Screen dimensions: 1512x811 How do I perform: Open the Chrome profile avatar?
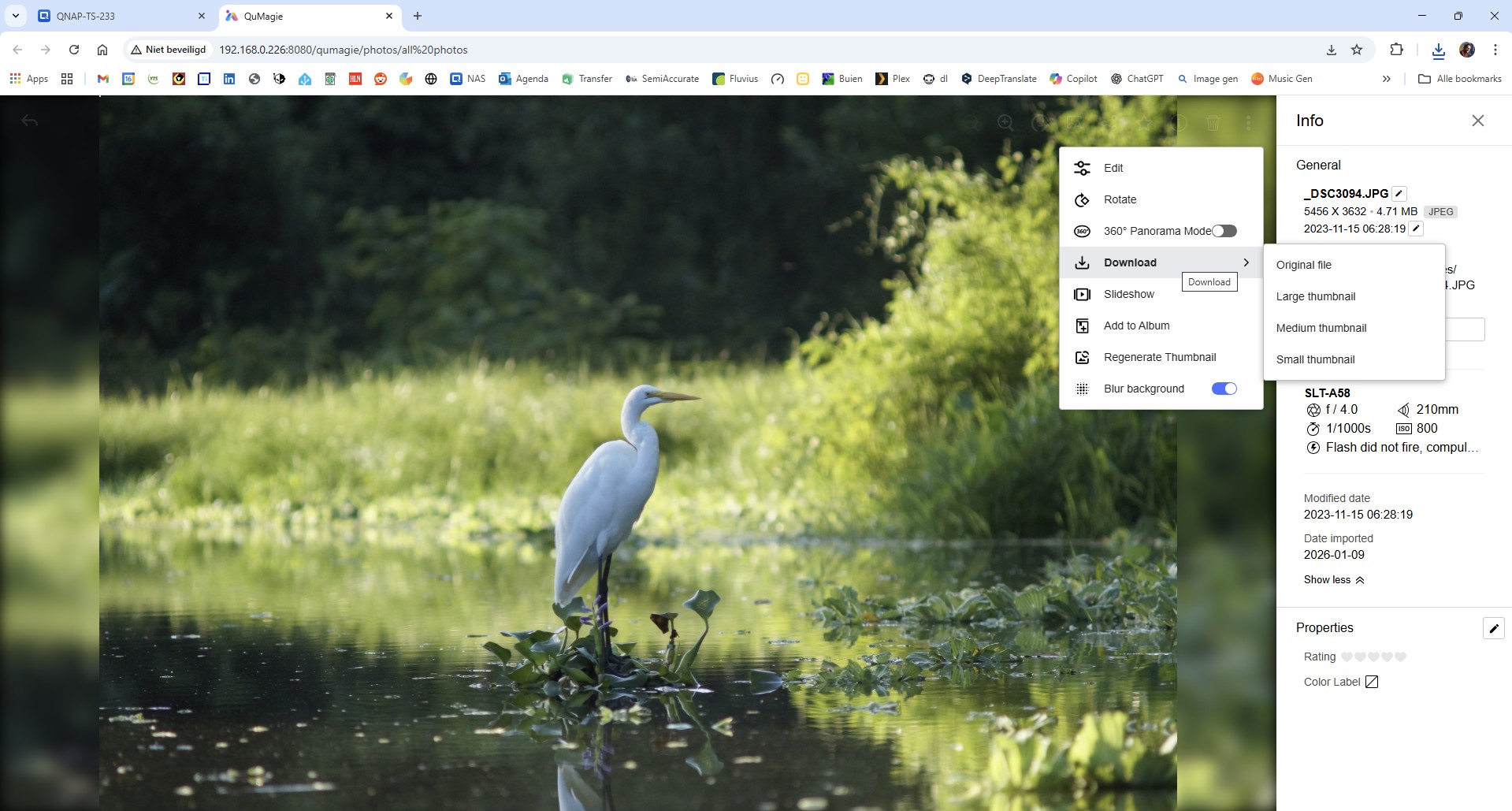[x=1467, y=50]
